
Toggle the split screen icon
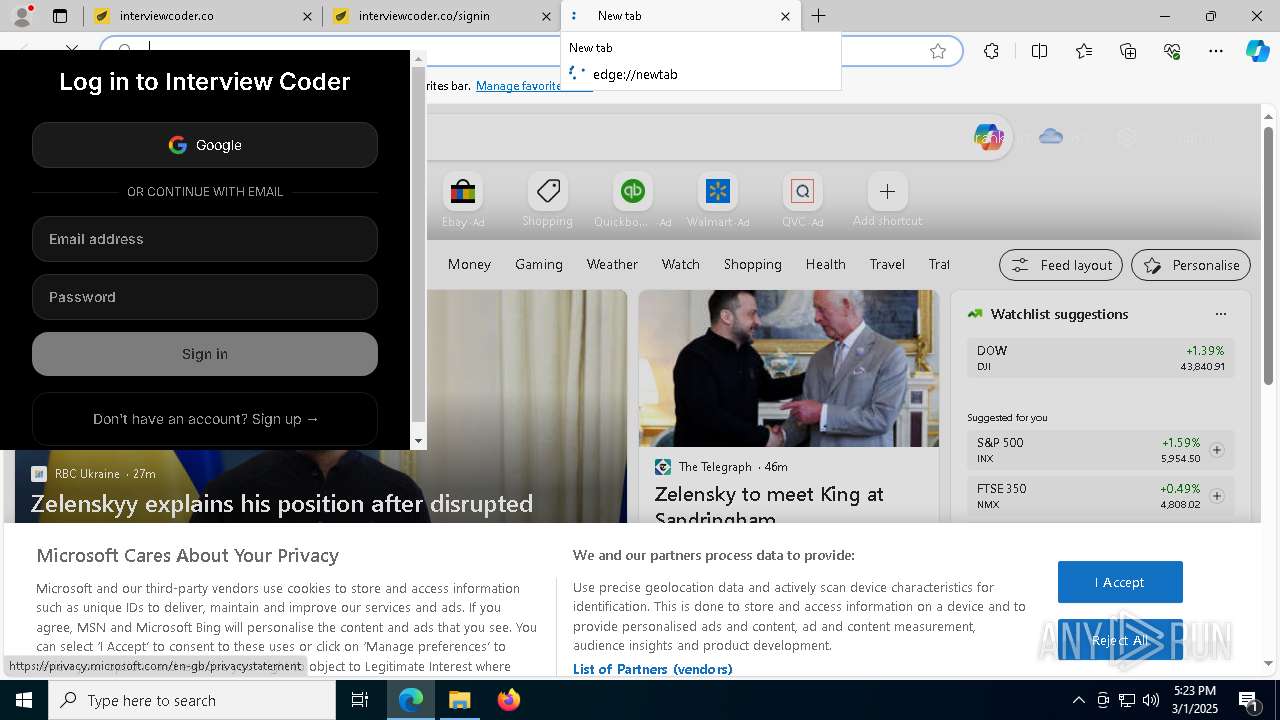coord(1039,51)
